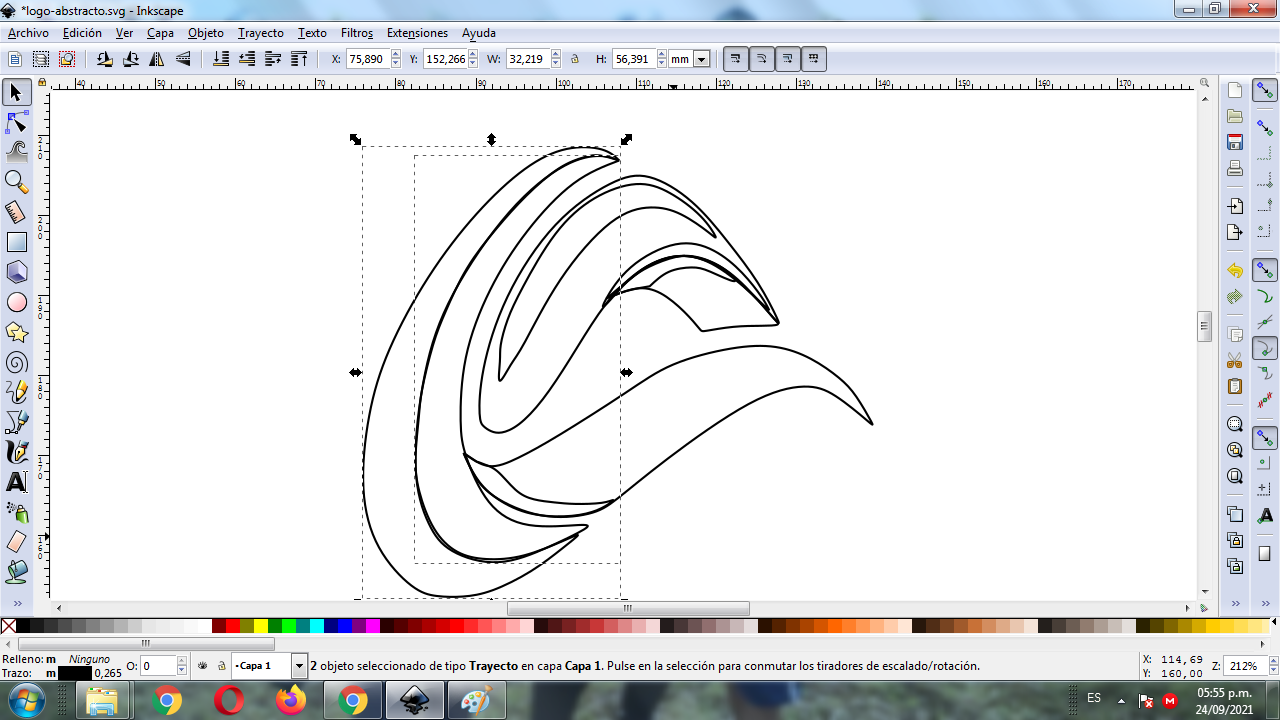The height and width of the screenshot is (720, 1280).
Task: Pick the yellow swatch in palette
Action: [260, 627]
